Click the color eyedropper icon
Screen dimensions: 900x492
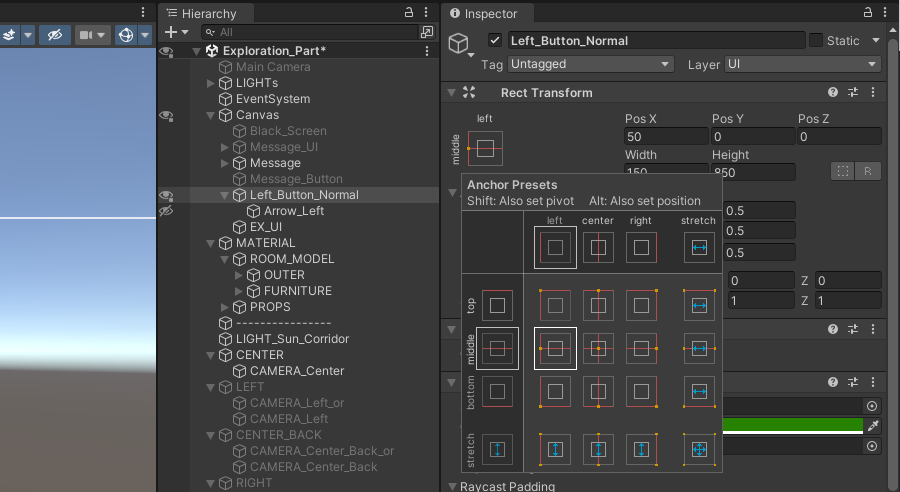click(872, 426)
